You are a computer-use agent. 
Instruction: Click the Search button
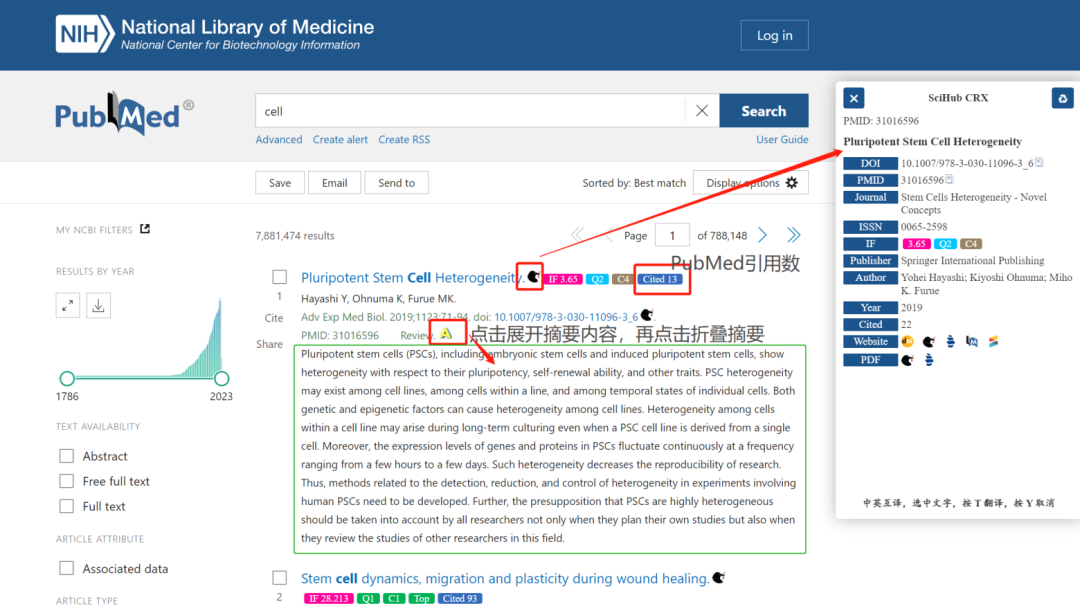[764, 111]
